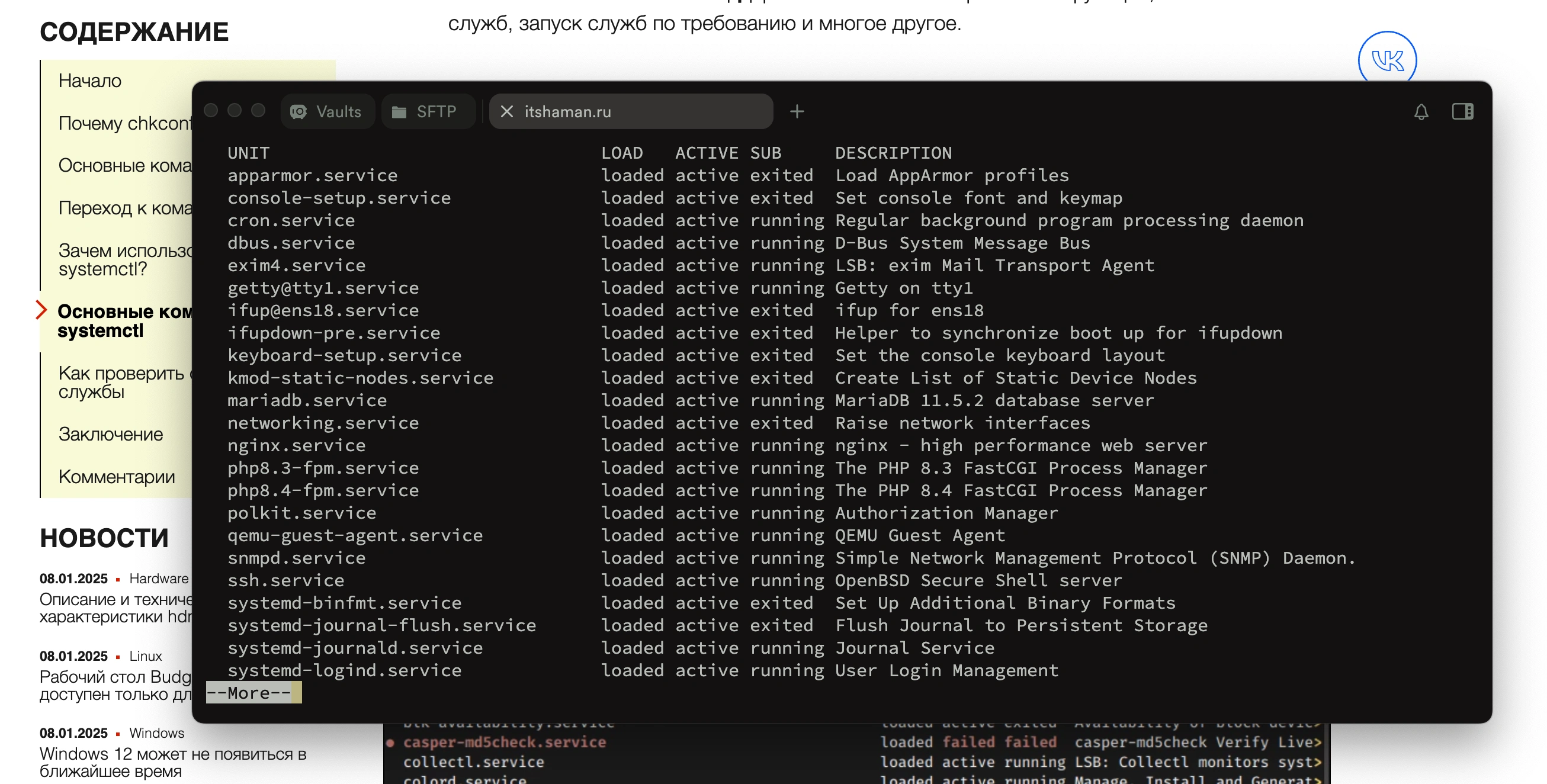Open Переход к командам contents link
The width and height of the screenshot is (1547, 784).
(126, 208)
